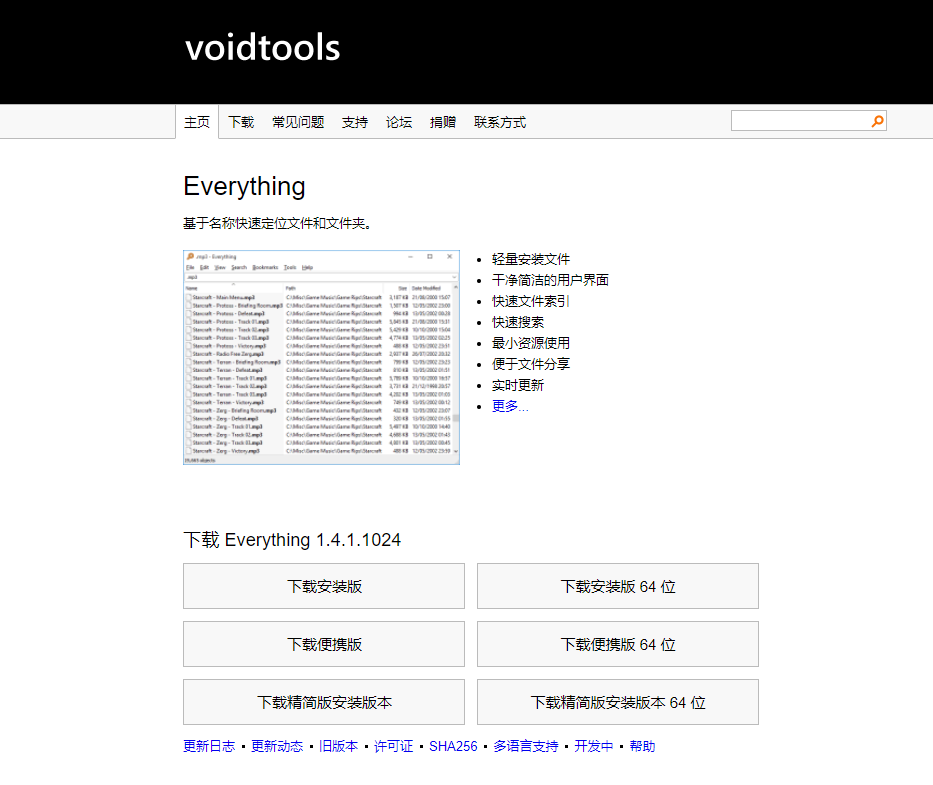Click the 基于名称快速定位文件和文件夹 tagline
This screenshot has width=933, height=785.
click(x=277, y=223)
